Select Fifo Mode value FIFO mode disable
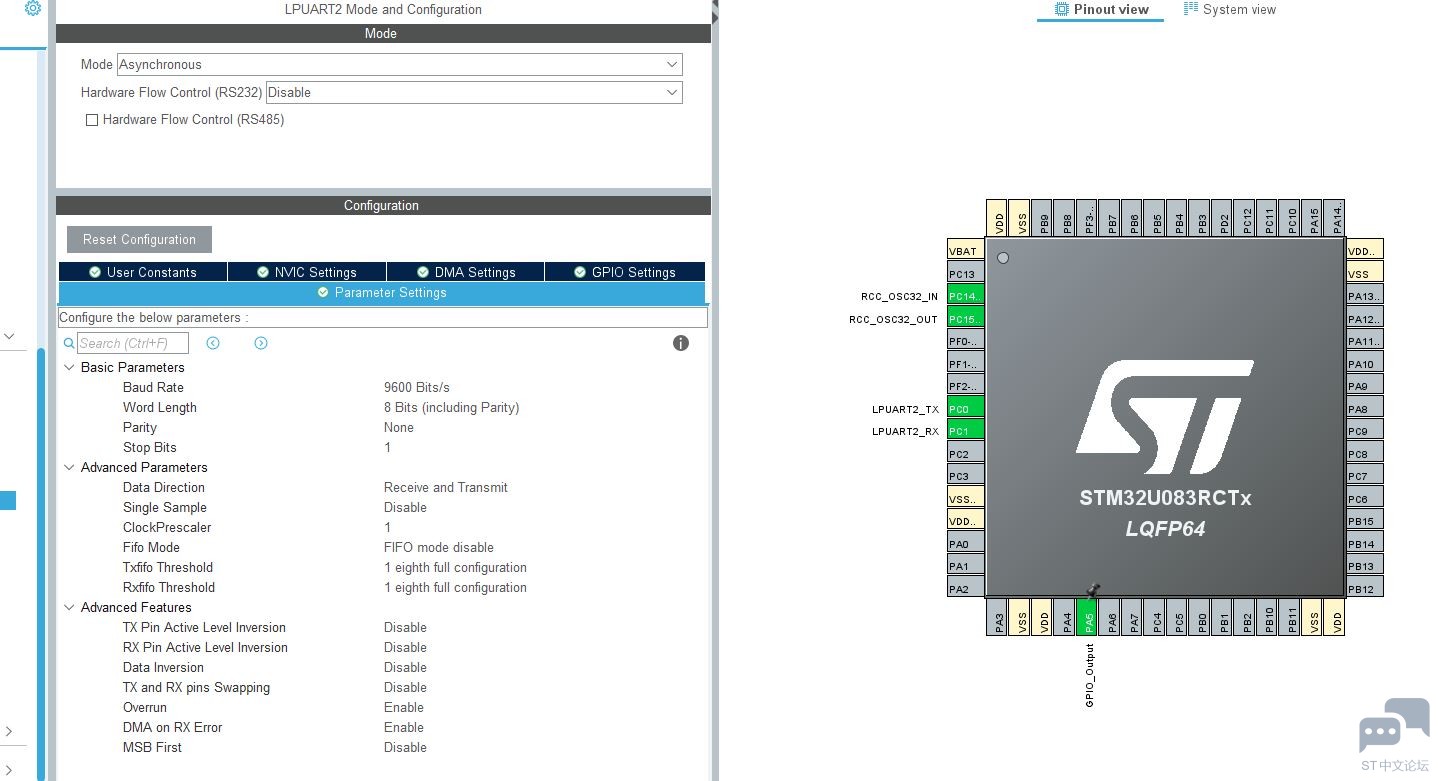The height and width of the screenshot is (781, 1438). pyautogui.click(x=439, y=547)
